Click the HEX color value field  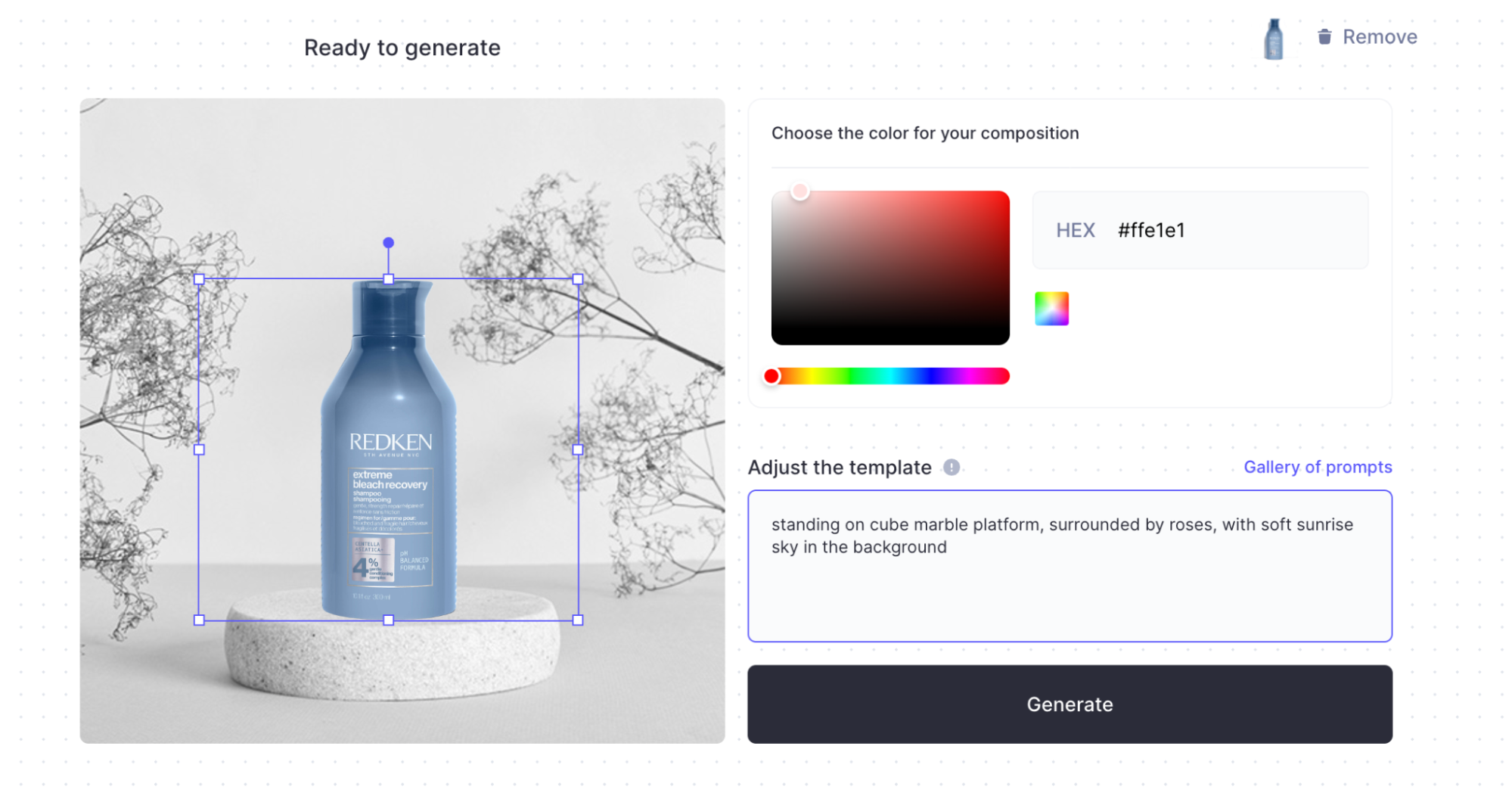click(x=1200, y=230)
